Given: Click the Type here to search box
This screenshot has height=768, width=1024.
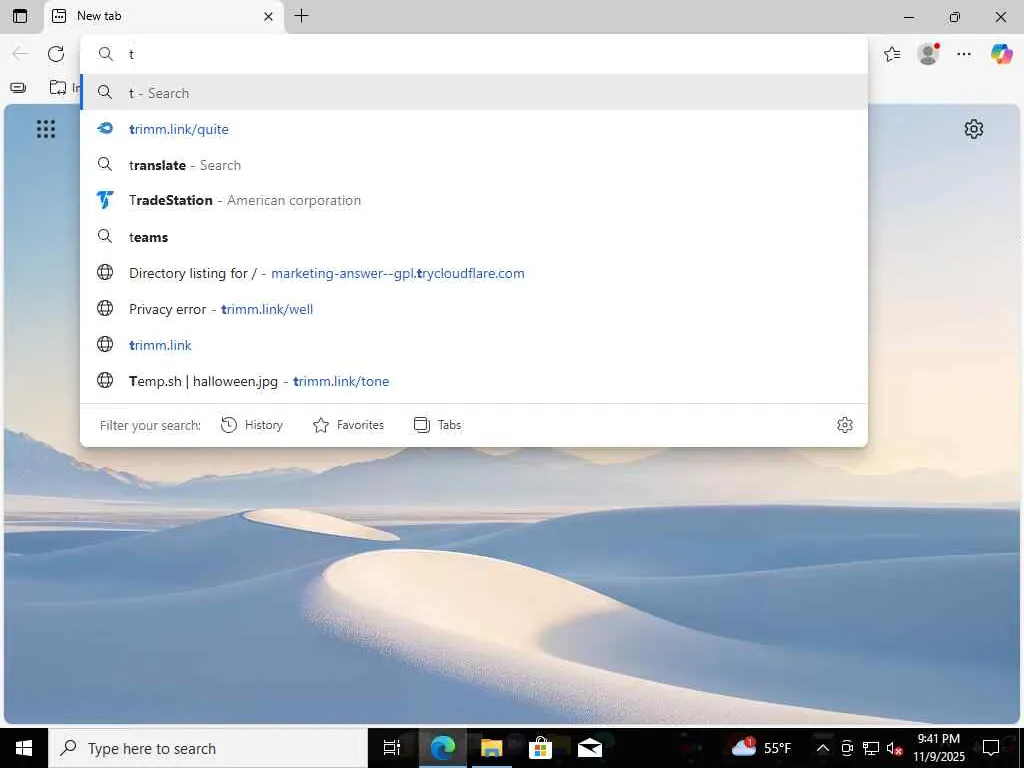Looking at the screenshot, I should click(208, 748).
